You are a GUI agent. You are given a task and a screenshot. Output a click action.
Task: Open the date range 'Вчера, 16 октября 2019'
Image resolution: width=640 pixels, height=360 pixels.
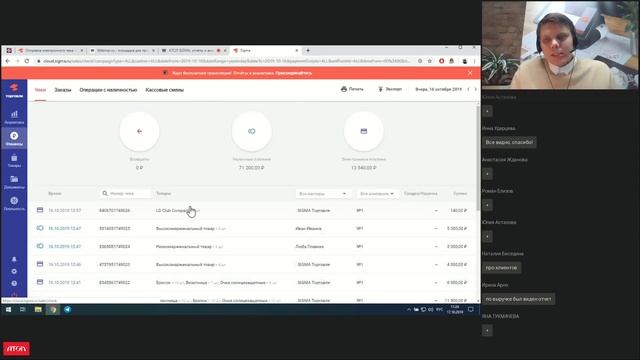438,89
